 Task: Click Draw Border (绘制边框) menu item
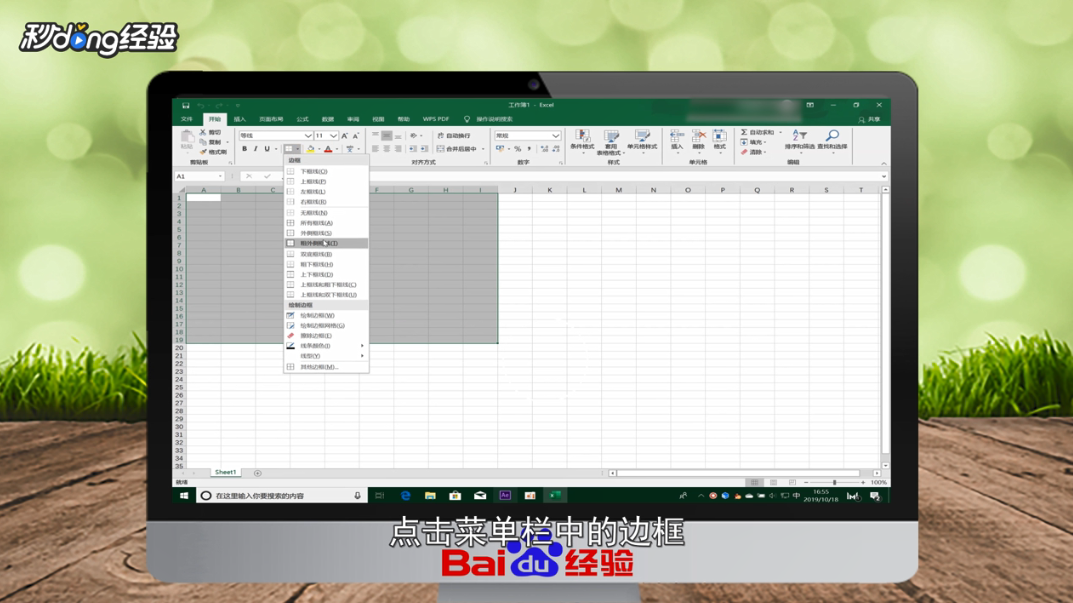point(326,316)
